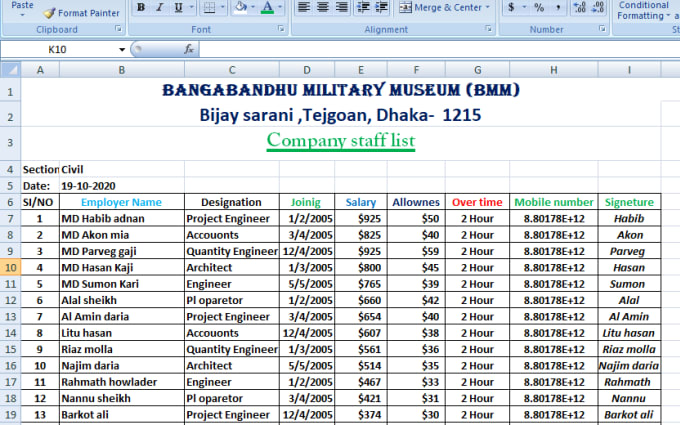Apply accounting dollar number format
Image resolution: width=680 pixels, height=425 pixels.
coord(511,7)
